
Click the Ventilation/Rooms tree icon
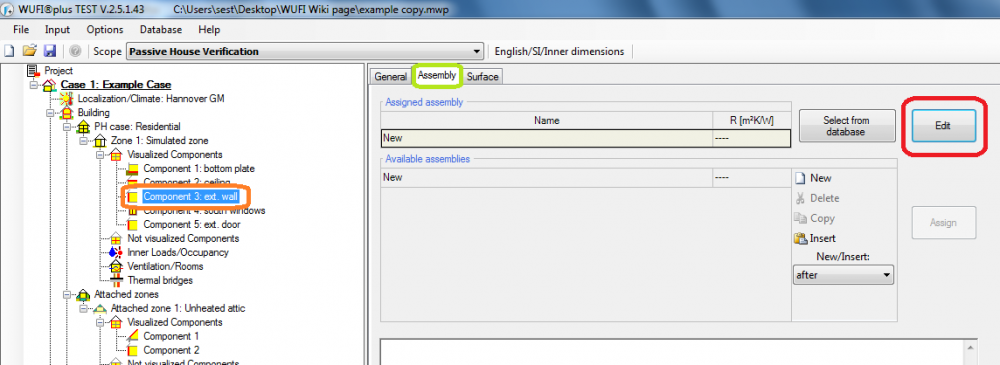pyautogui.click(x=115, y=266)
